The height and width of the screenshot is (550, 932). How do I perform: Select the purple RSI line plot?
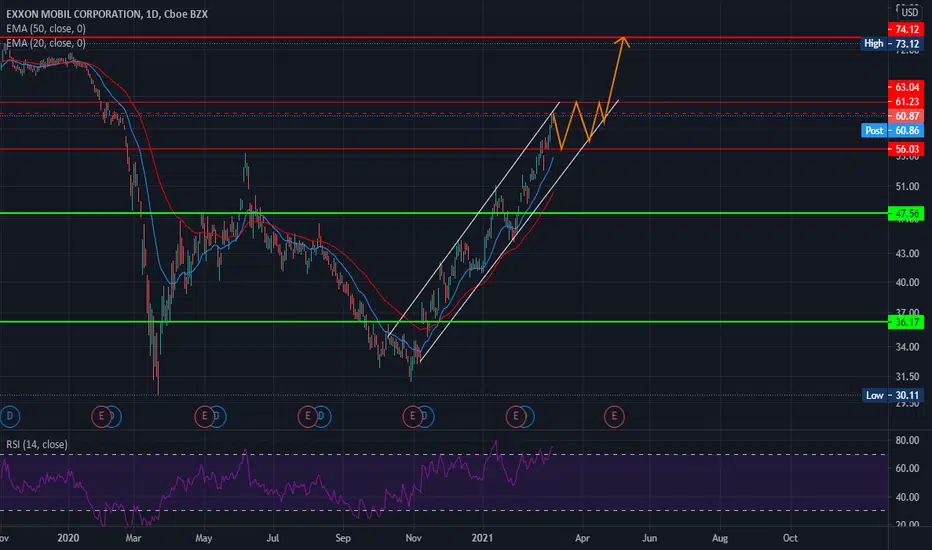[x=279, y=485]
